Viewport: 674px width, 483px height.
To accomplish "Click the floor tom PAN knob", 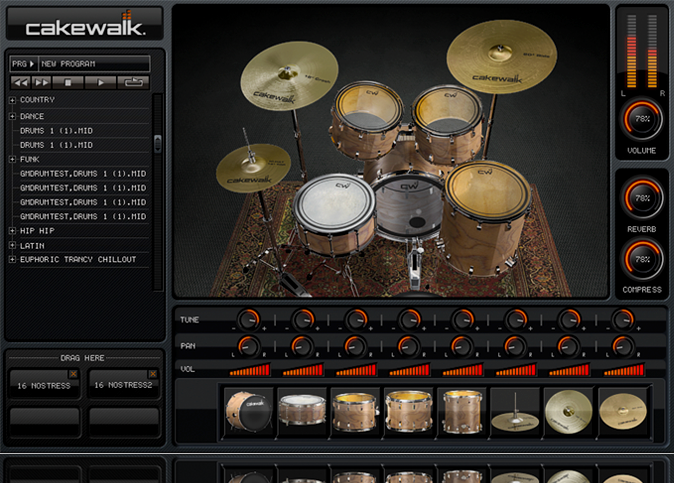I will pyautogui.click(x=461, y=346).
